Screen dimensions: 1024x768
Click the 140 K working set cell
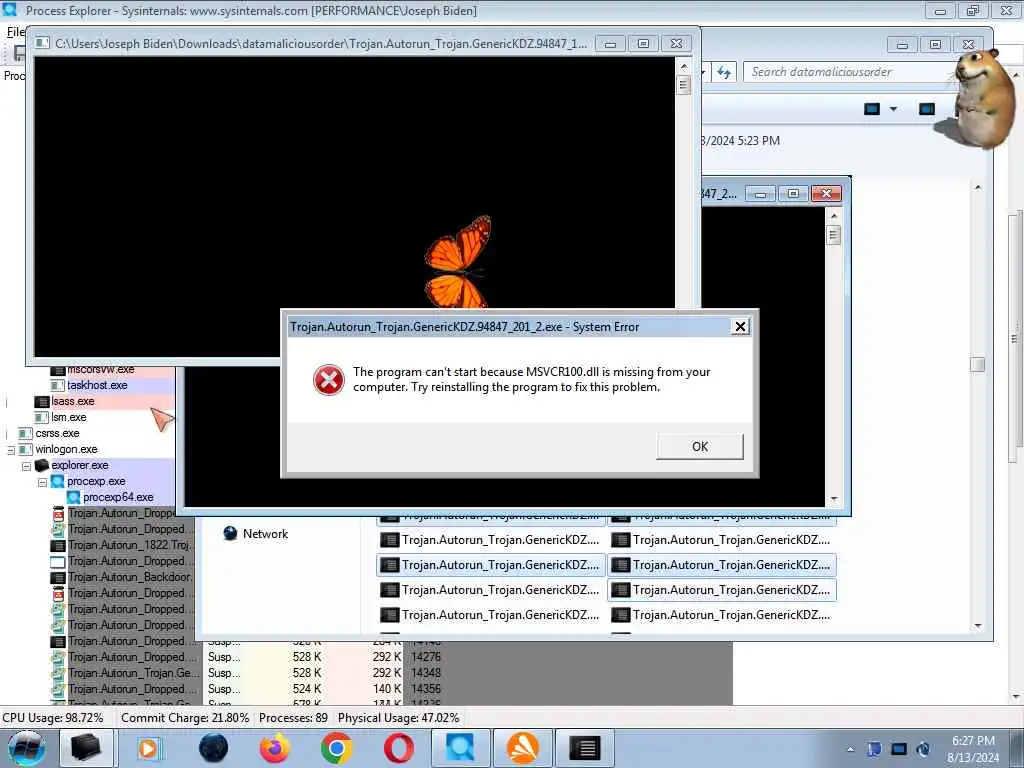point(387,689)
